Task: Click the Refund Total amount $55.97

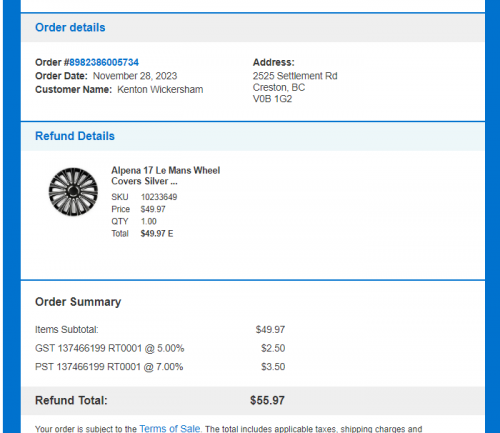Action: [267, 400]
